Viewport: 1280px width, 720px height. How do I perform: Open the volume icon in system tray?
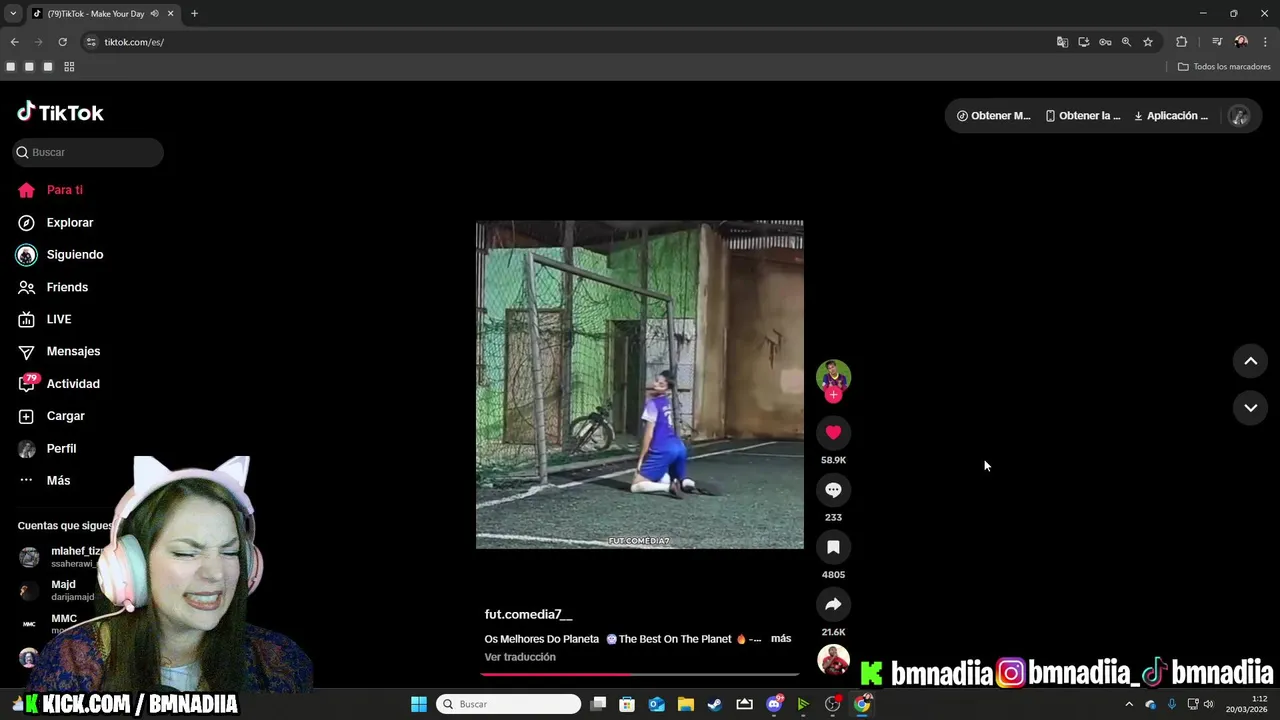tap(1208, 704)
